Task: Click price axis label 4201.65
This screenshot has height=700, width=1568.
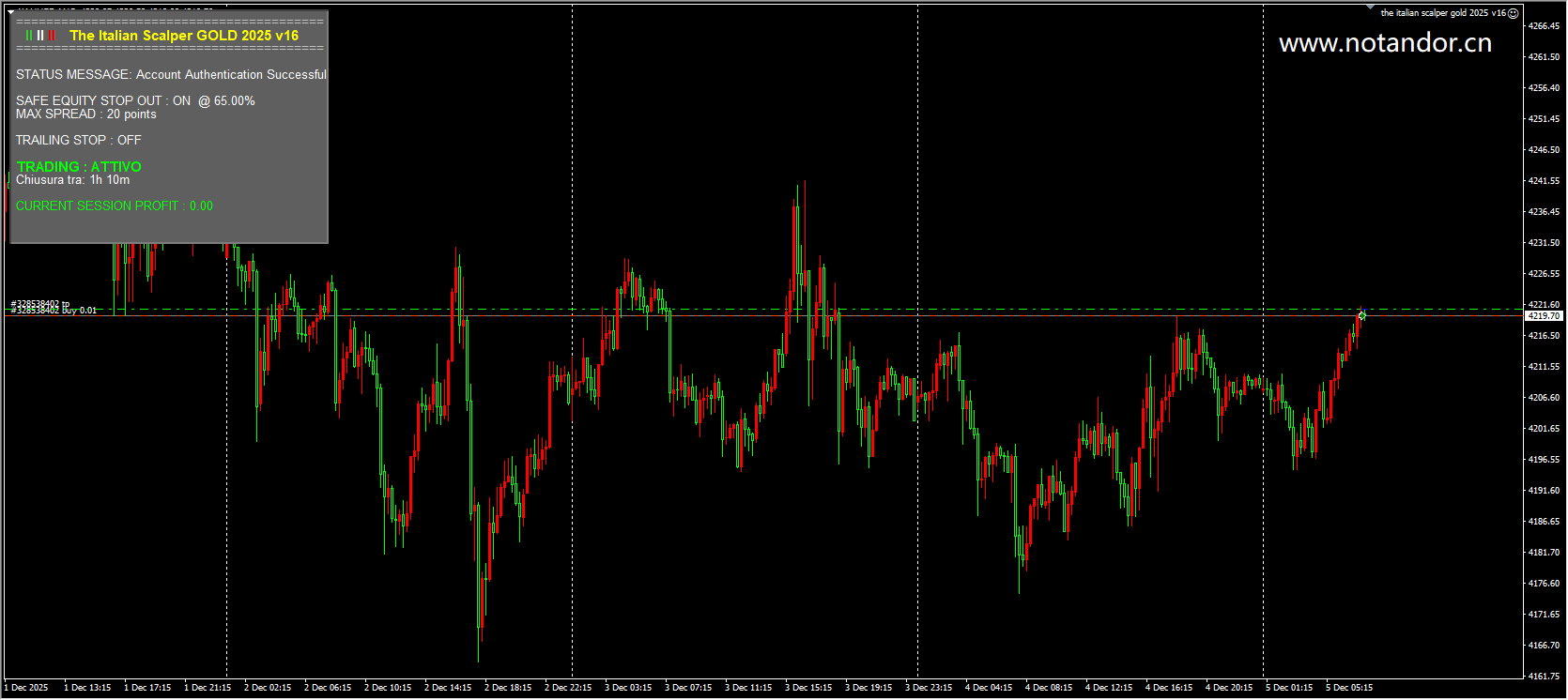Action: [1544, 429]
